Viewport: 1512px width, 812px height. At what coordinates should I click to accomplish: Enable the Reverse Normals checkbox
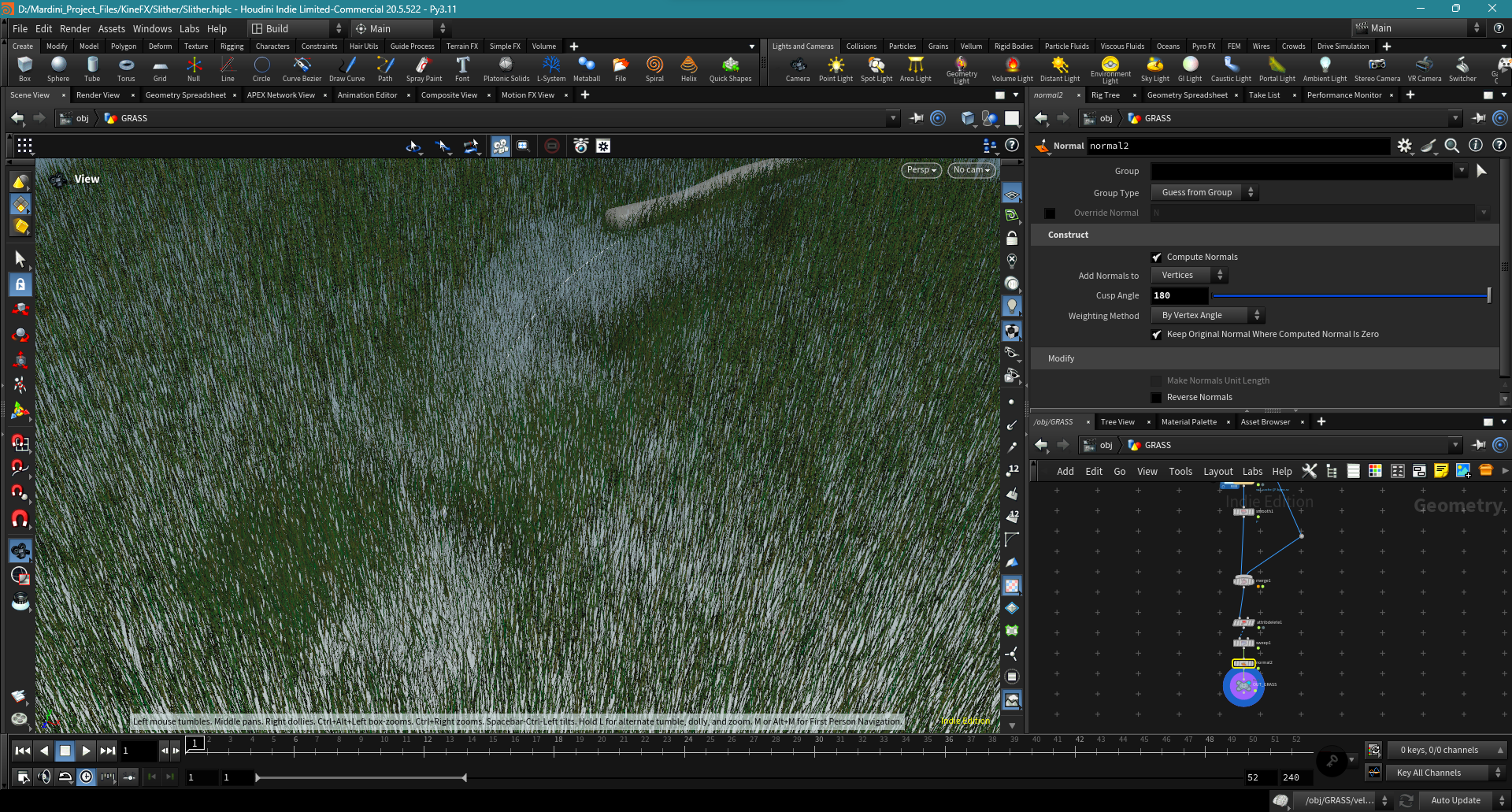(x=1156, y=398)
